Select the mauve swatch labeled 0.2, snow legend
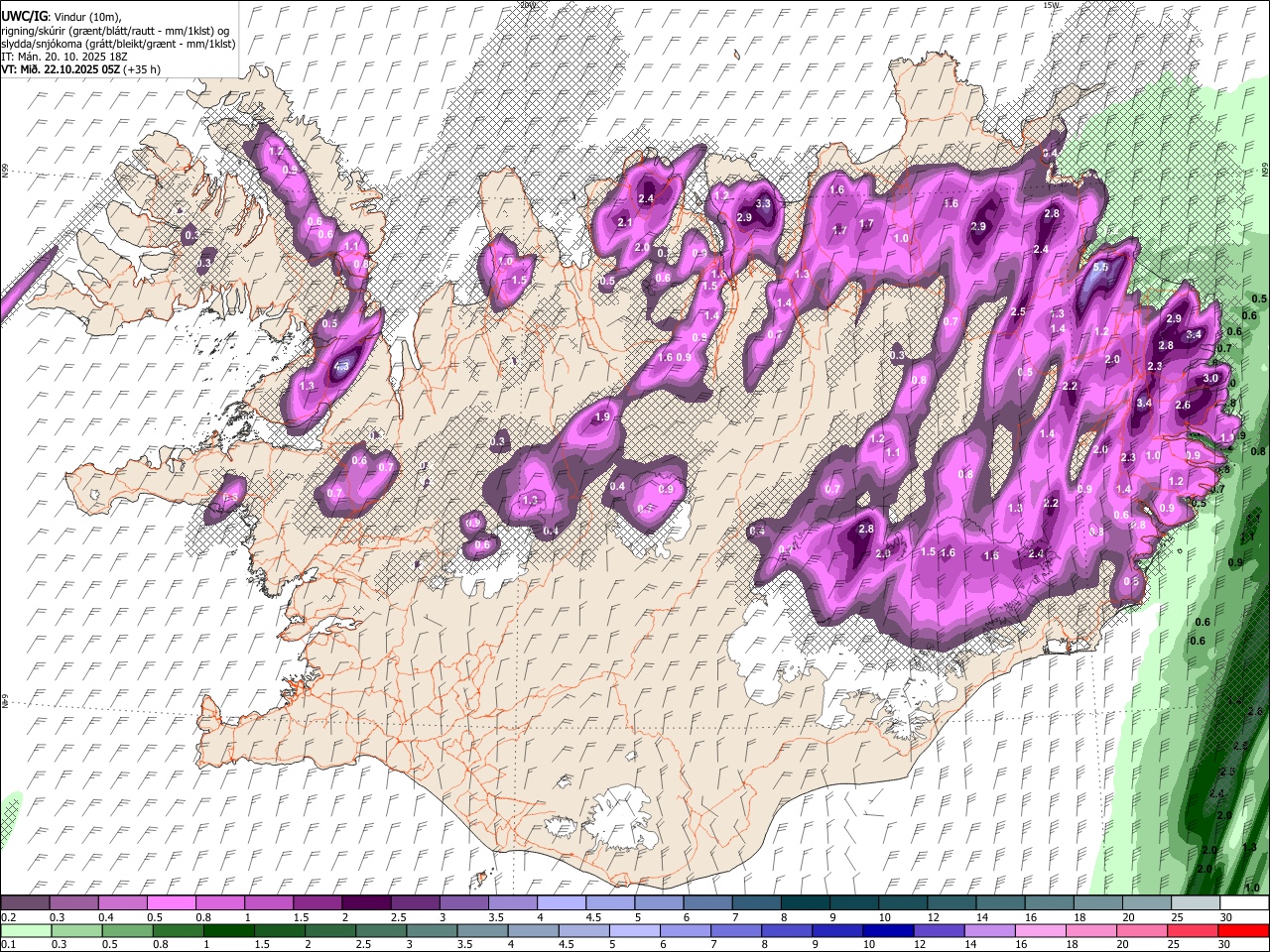This screenshot has height=952, width=1270. 26,903
